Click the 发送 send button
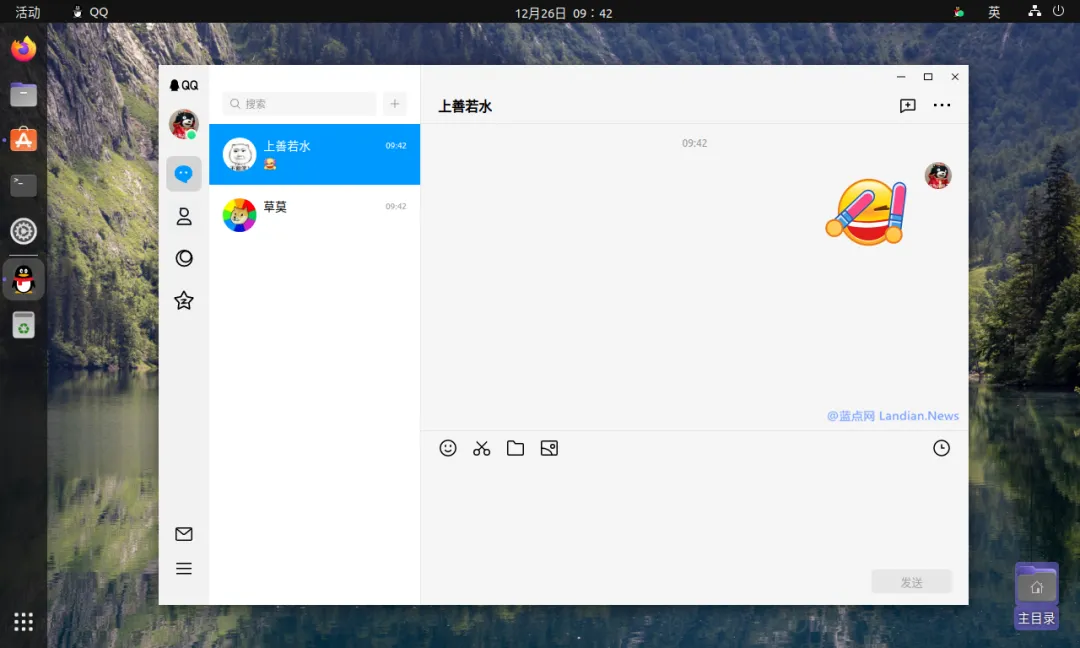This screenshot has height=648, width=1080. (911, 582)
